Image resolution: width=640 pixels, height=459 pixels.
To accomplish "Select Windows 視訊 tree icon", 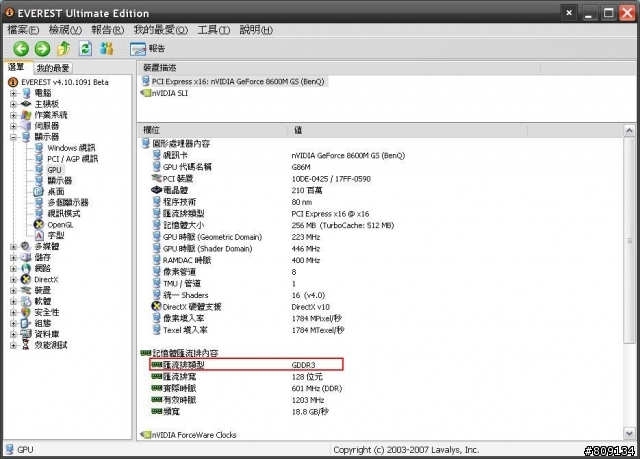I will tap(39, 148).
